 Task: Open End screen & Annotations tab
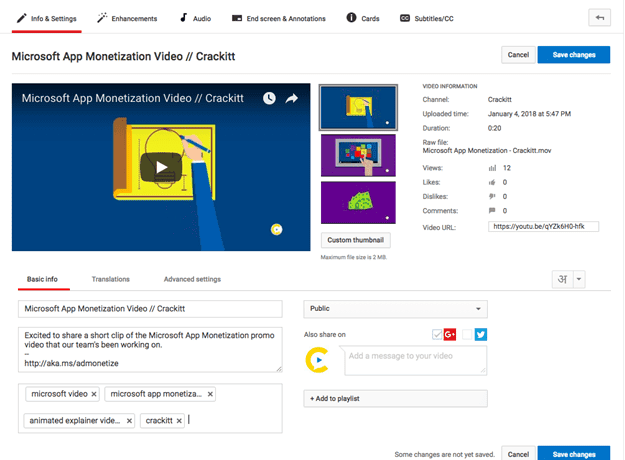click(x=279, y=19)
